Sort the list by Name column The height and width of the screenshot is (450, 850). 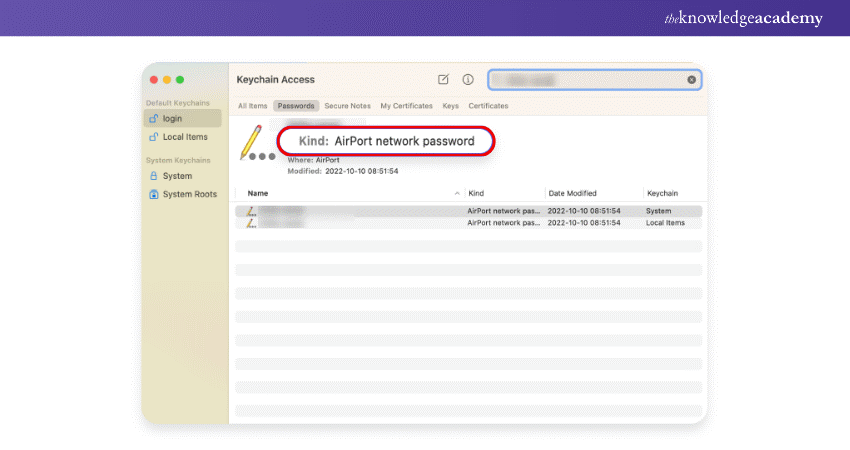click(x=258, y=193)
